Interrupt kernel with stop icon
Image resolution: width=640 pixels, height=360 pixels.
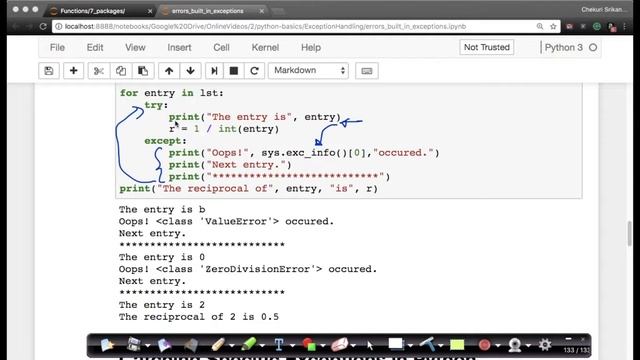click(x=234, y=71)
